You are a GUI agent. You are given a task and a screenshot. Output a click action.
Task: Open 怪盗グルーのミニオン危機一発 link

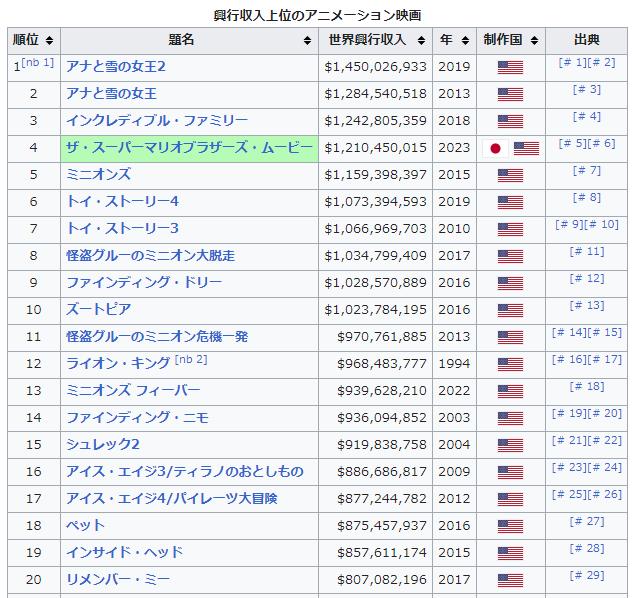[x=157, y=337]
